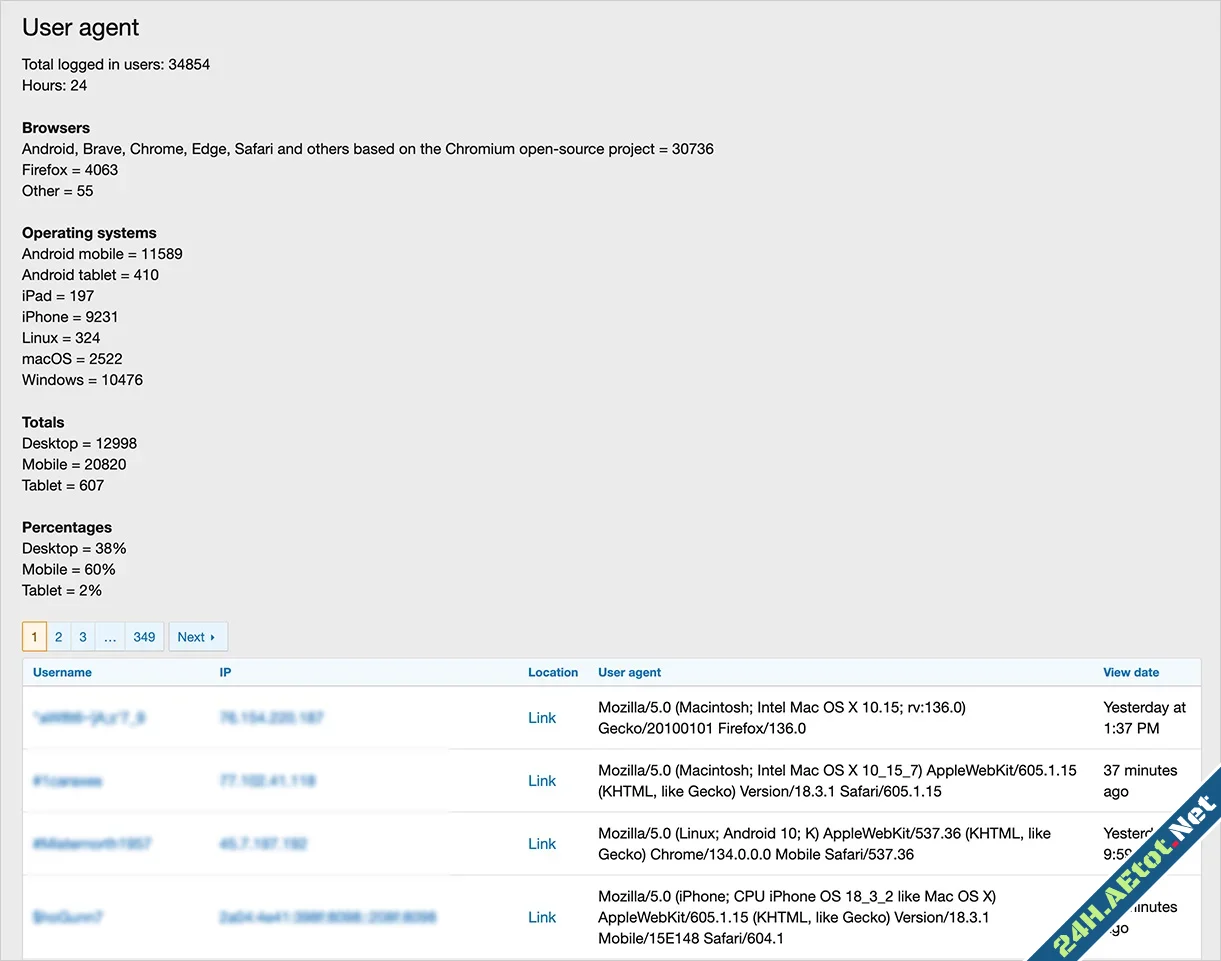
Task: Open page 3 of results
Action: pos(82,636)
